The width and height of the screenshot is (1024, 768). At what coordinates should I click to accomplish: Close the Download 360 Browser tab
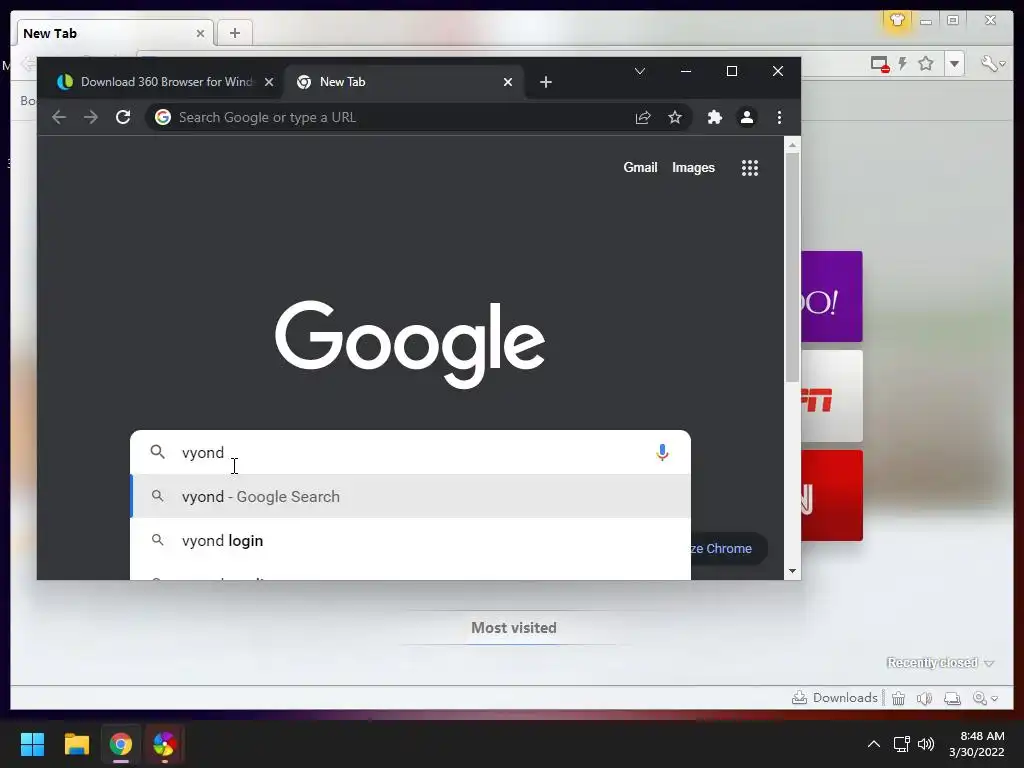tap(268, 82)
